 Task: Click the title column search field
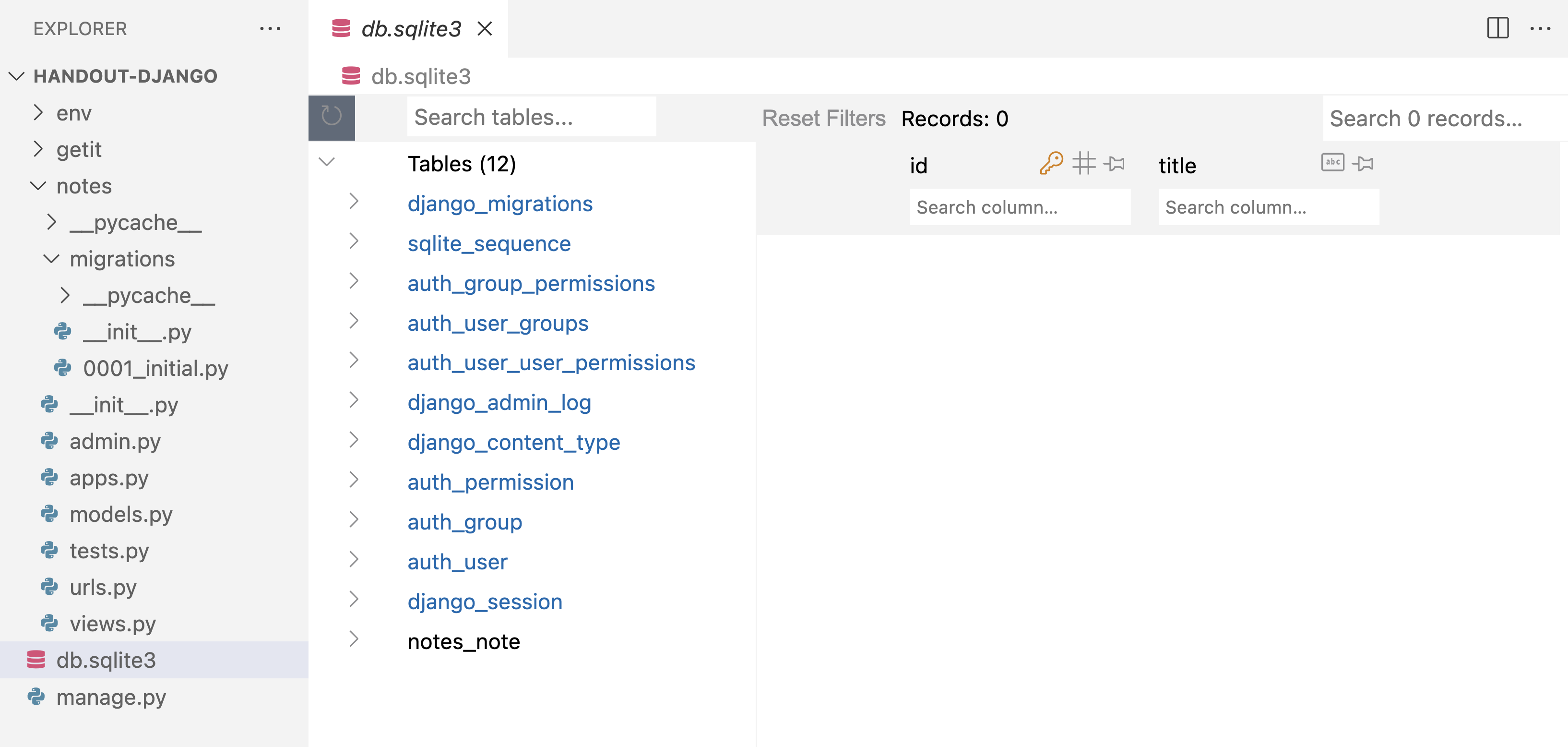coord(1268,207)
